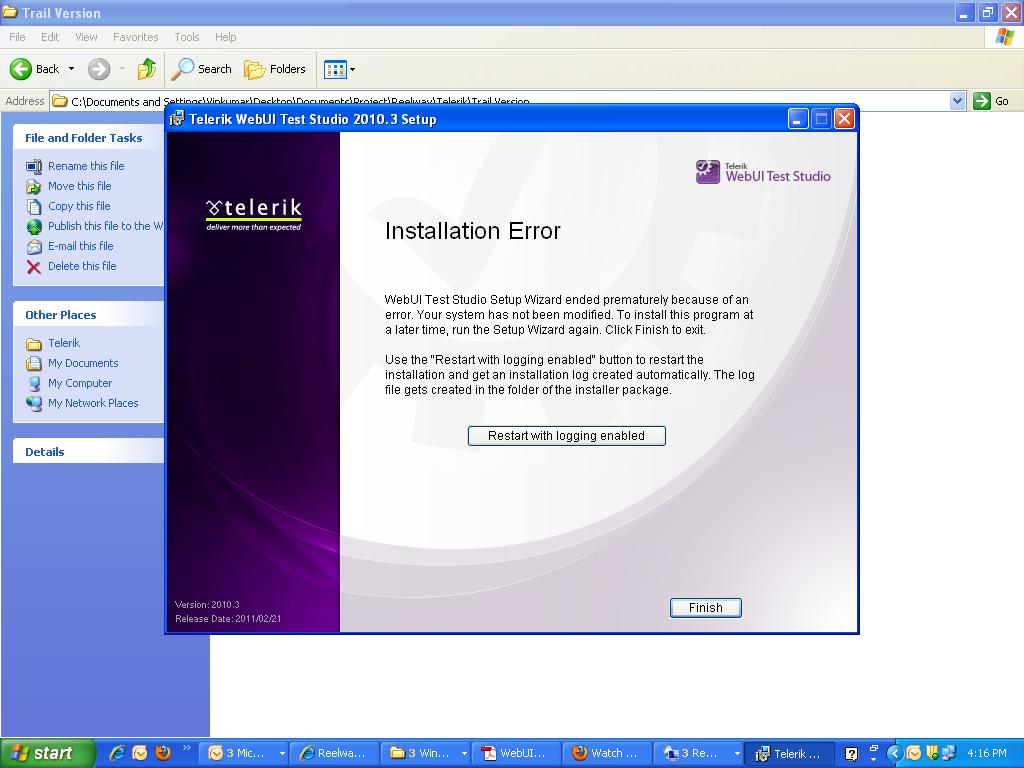Open Telerik folder in Other Places
1024x768 pixels.
click(x=64, y=343)
